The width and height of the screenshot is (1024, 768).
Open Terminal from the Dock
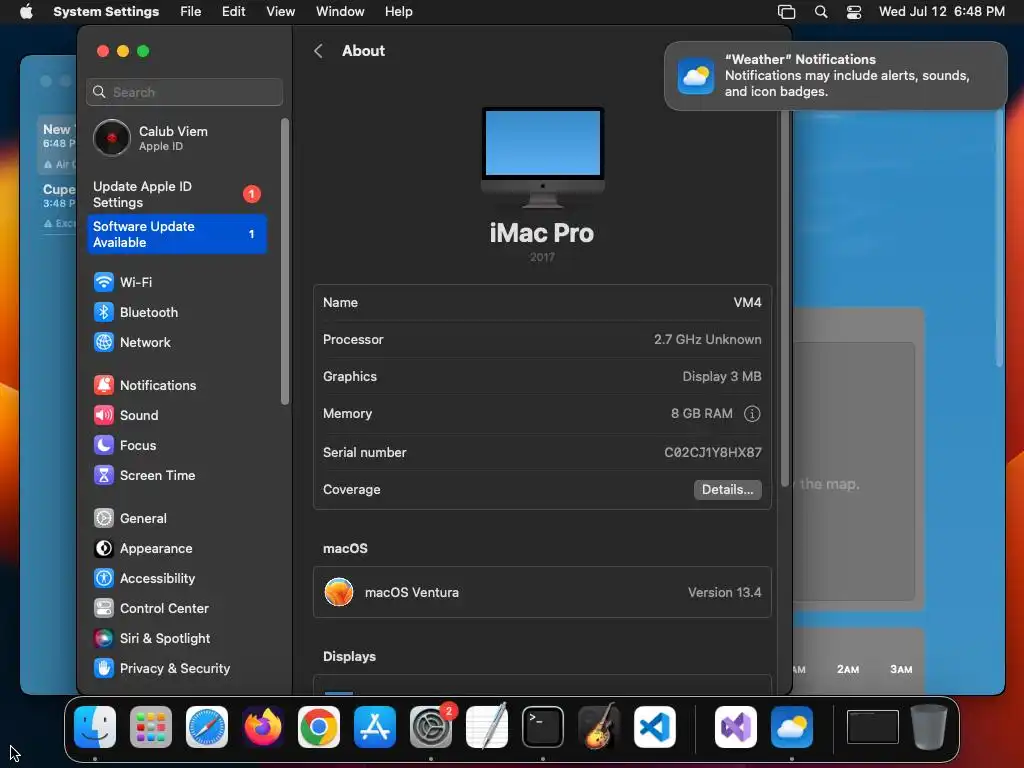[x=543, y=727]
